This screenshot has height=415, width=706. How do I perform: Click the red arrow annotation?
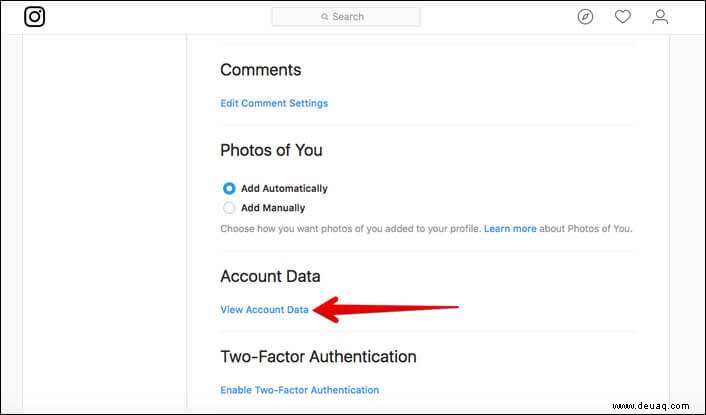tap(385, 309)
